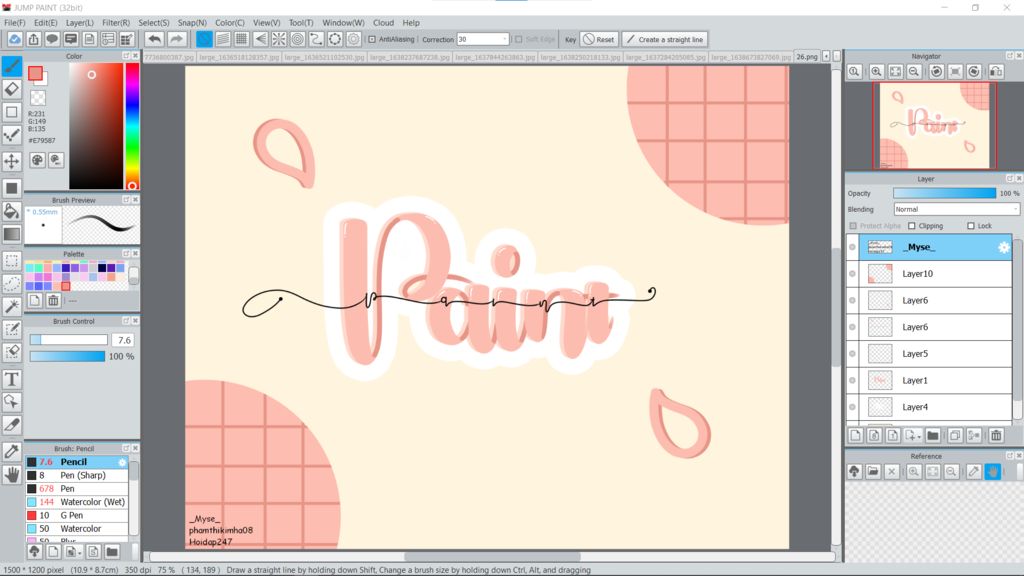Click Create a straight line button
1024x576 pixels.
[x=665, y=39]
